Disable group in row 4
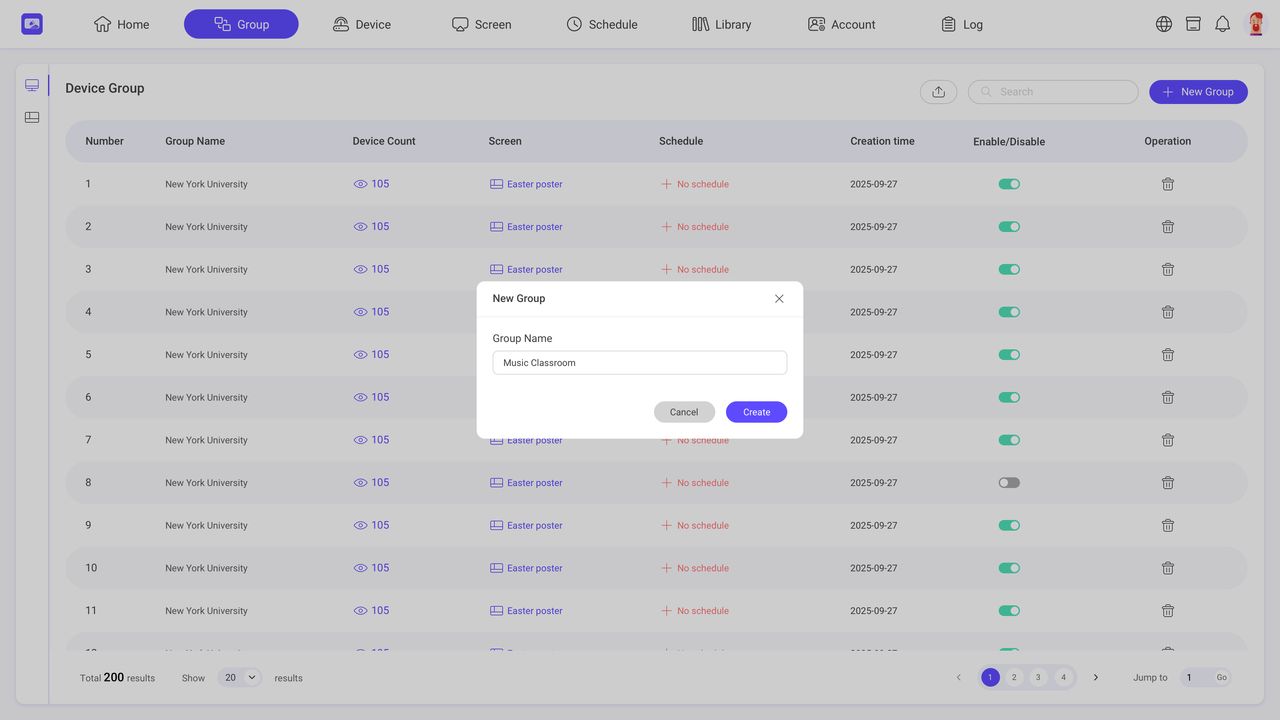The image size is (1280, 720). [1009, 312]
